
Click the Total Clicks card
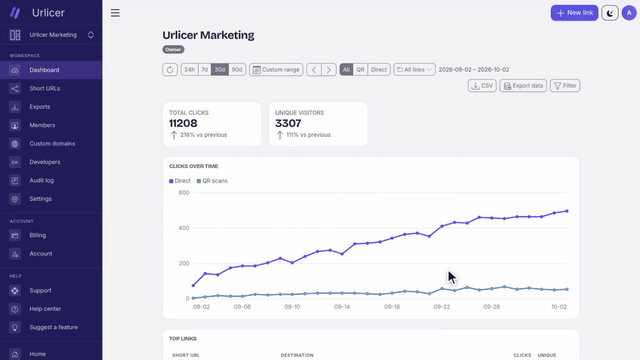[x=212, y=124]
